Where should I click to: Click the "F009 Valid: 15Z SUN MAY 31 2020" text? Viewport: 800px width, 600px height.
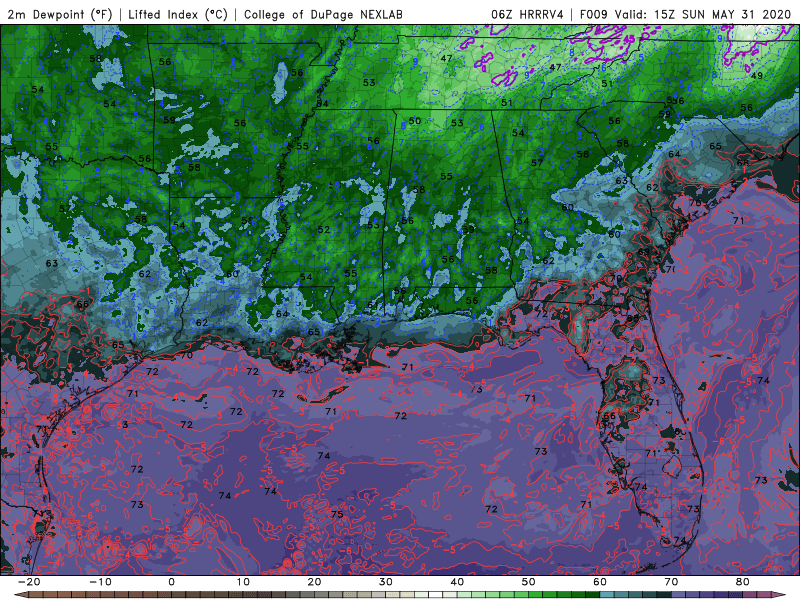click(x=685, y=14)
